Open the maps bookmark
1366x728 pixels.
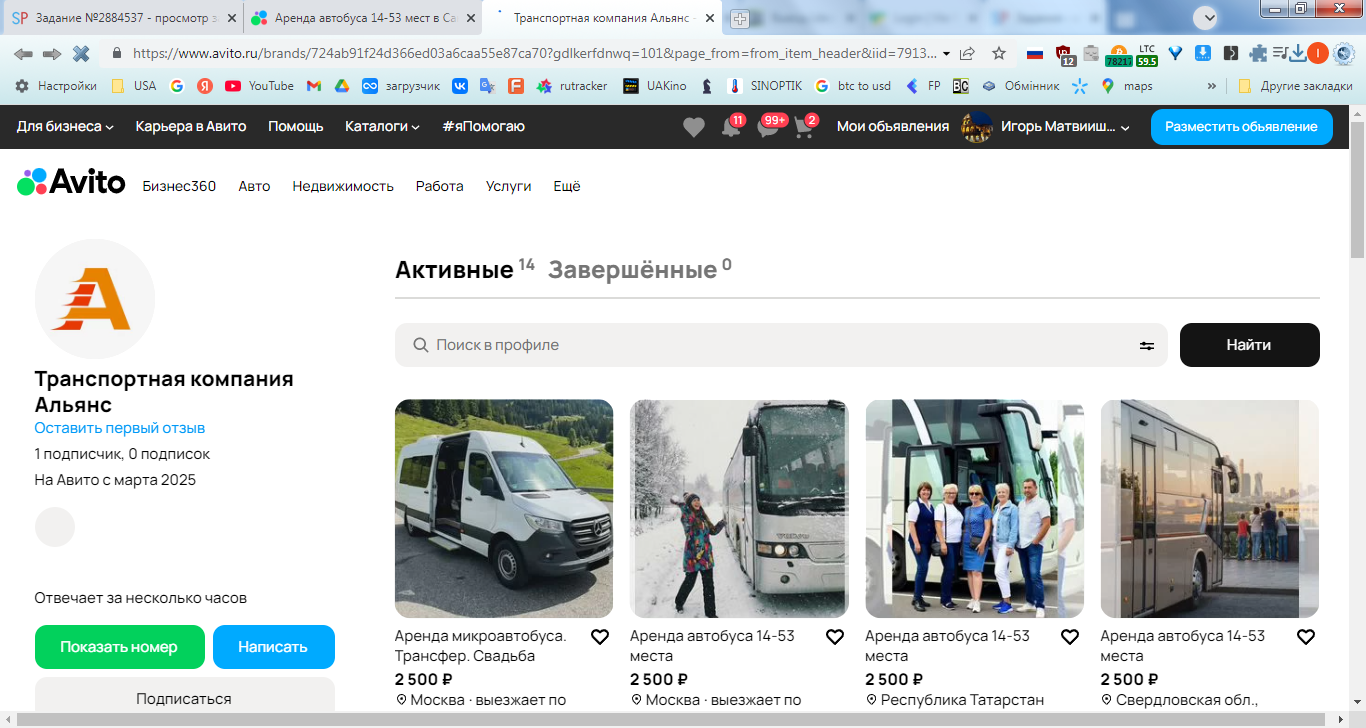1127,86
